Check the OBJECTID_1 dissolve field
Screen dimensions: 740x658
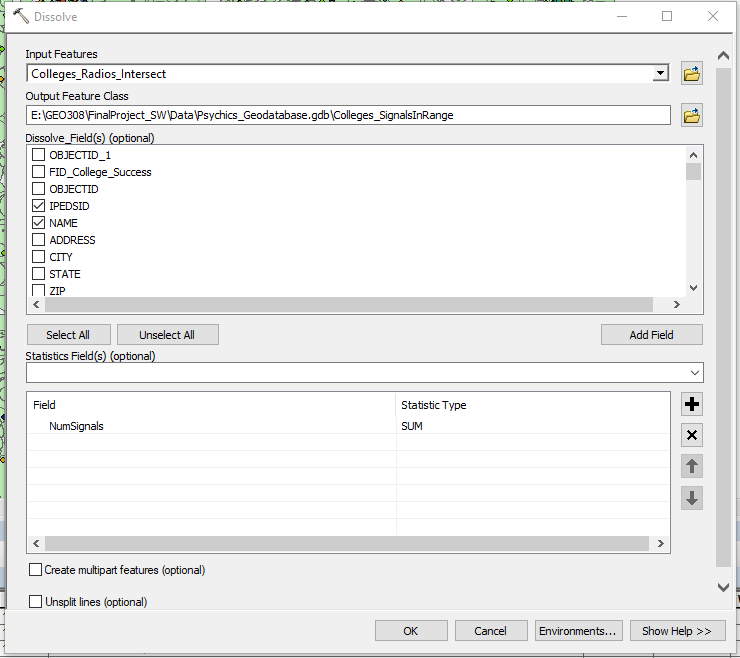pos(38,155)
